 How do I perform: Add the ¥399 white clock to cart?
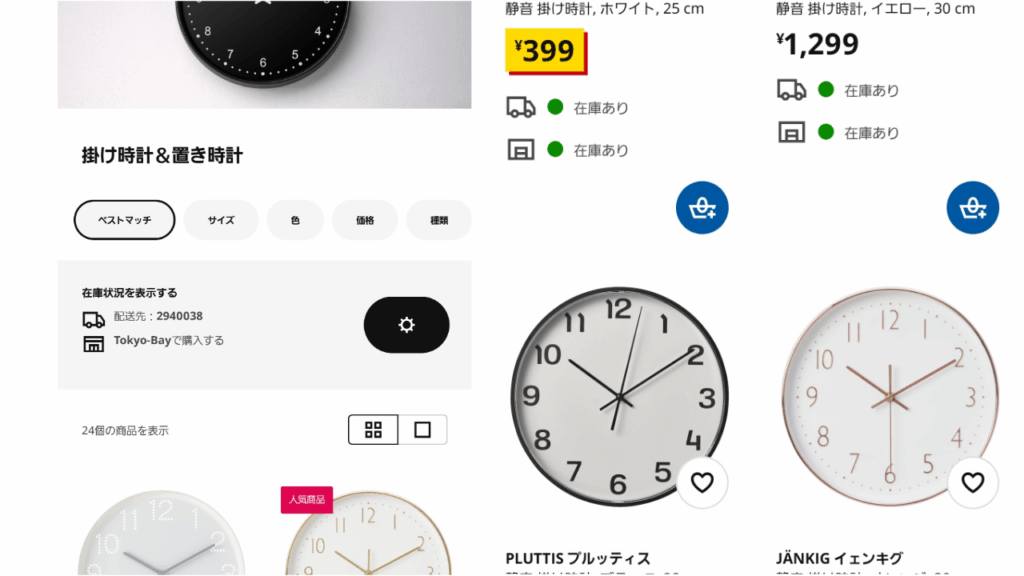coord(702,208)
